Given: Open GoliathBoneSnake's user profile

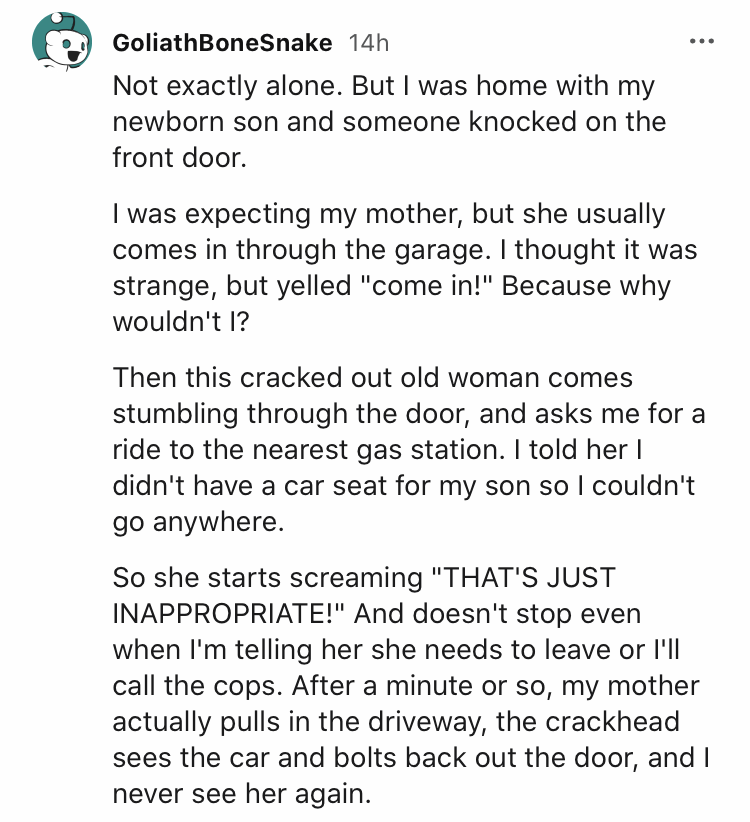Looking at the screenshot, I should click(x=222, y=44).
